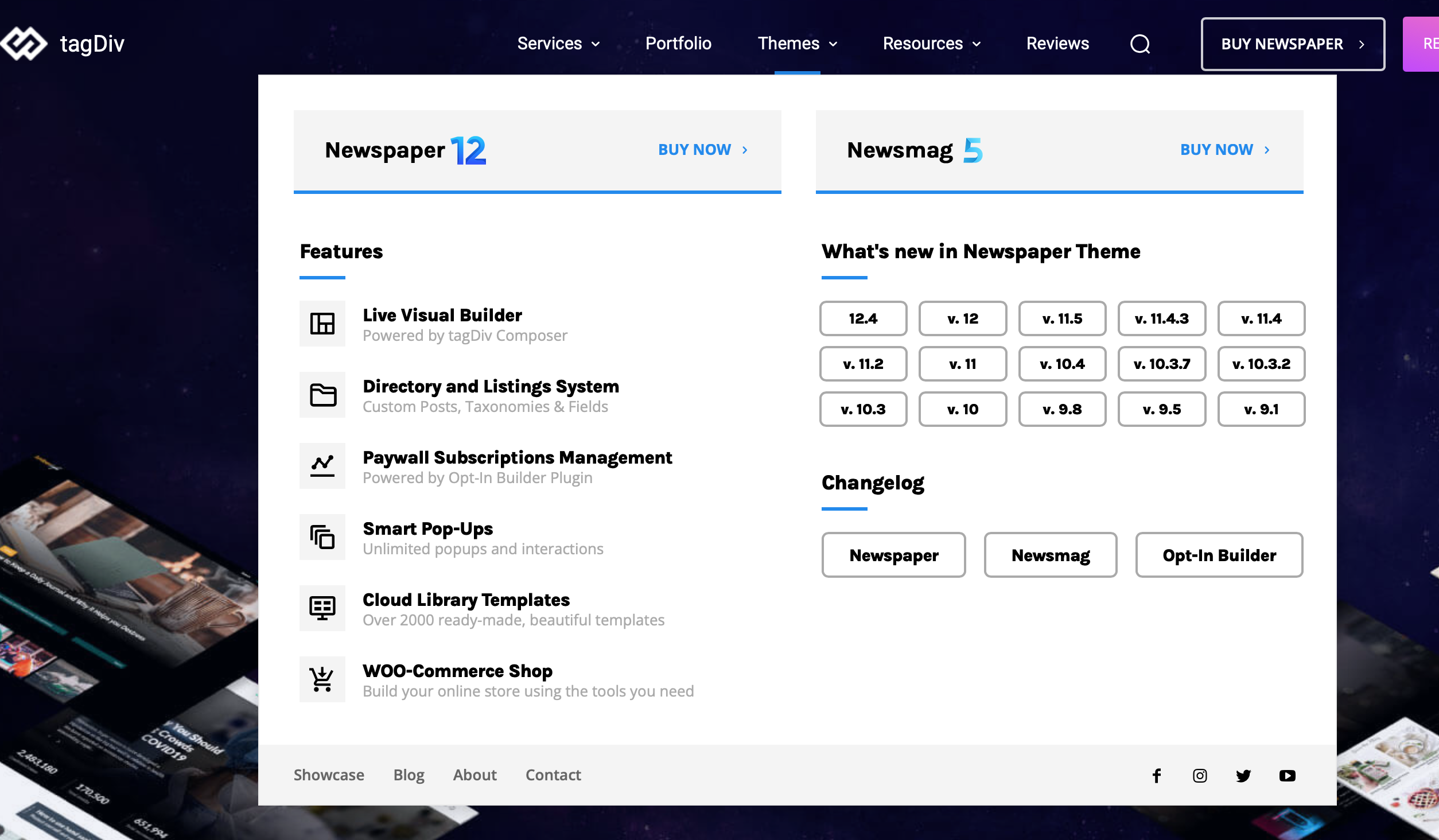1439x840 pixels.
Task: Open the Newsmag changelog button
Action: point(1051,555)
